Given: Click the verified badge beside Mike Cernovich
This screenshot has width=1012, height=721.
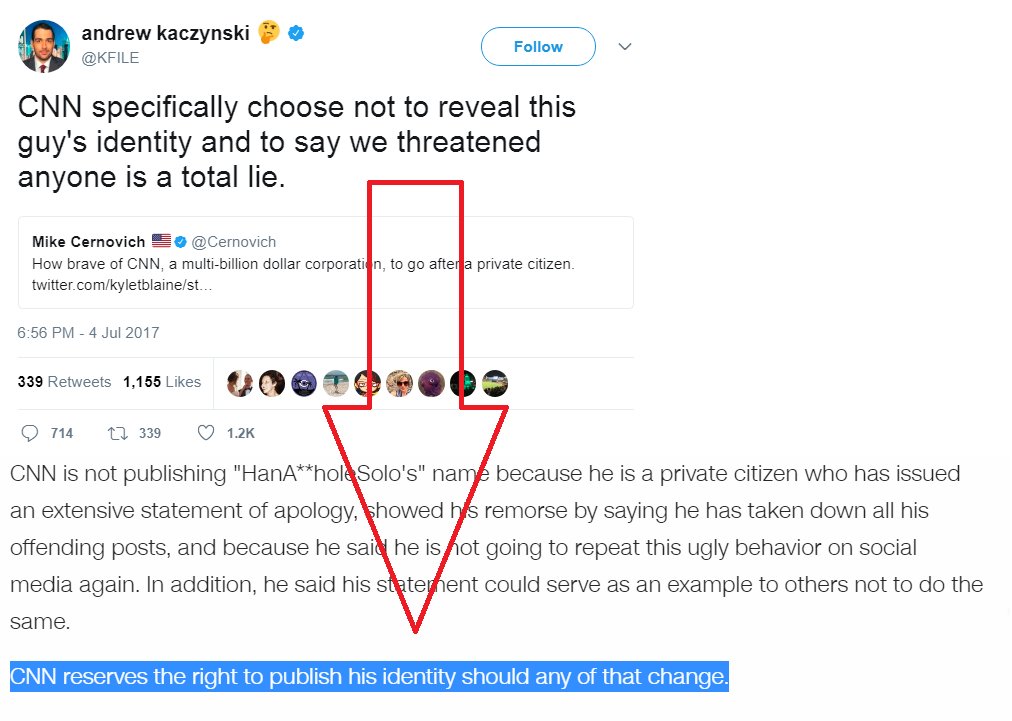Looking at the screenshot, I should pyautogui.click(x=181, y=242).
